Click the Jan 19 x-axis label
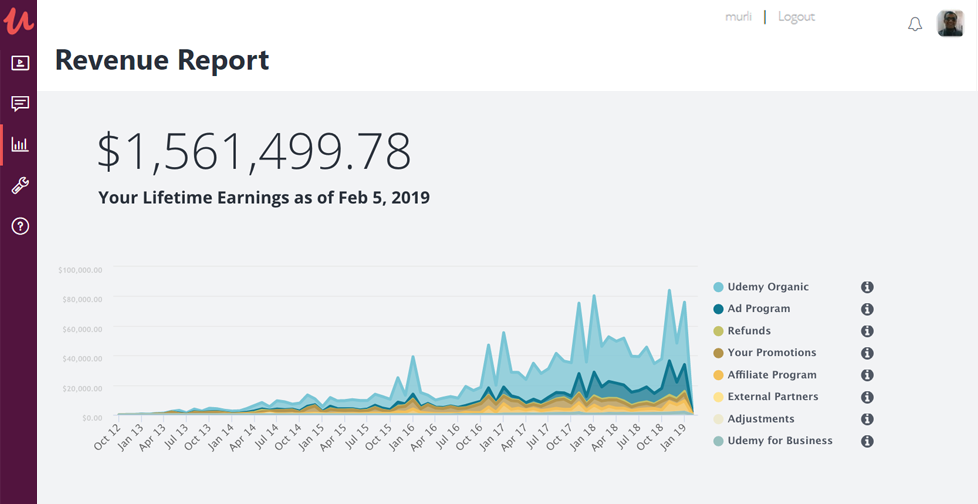The image size is (978, 504). coord(675,437)
